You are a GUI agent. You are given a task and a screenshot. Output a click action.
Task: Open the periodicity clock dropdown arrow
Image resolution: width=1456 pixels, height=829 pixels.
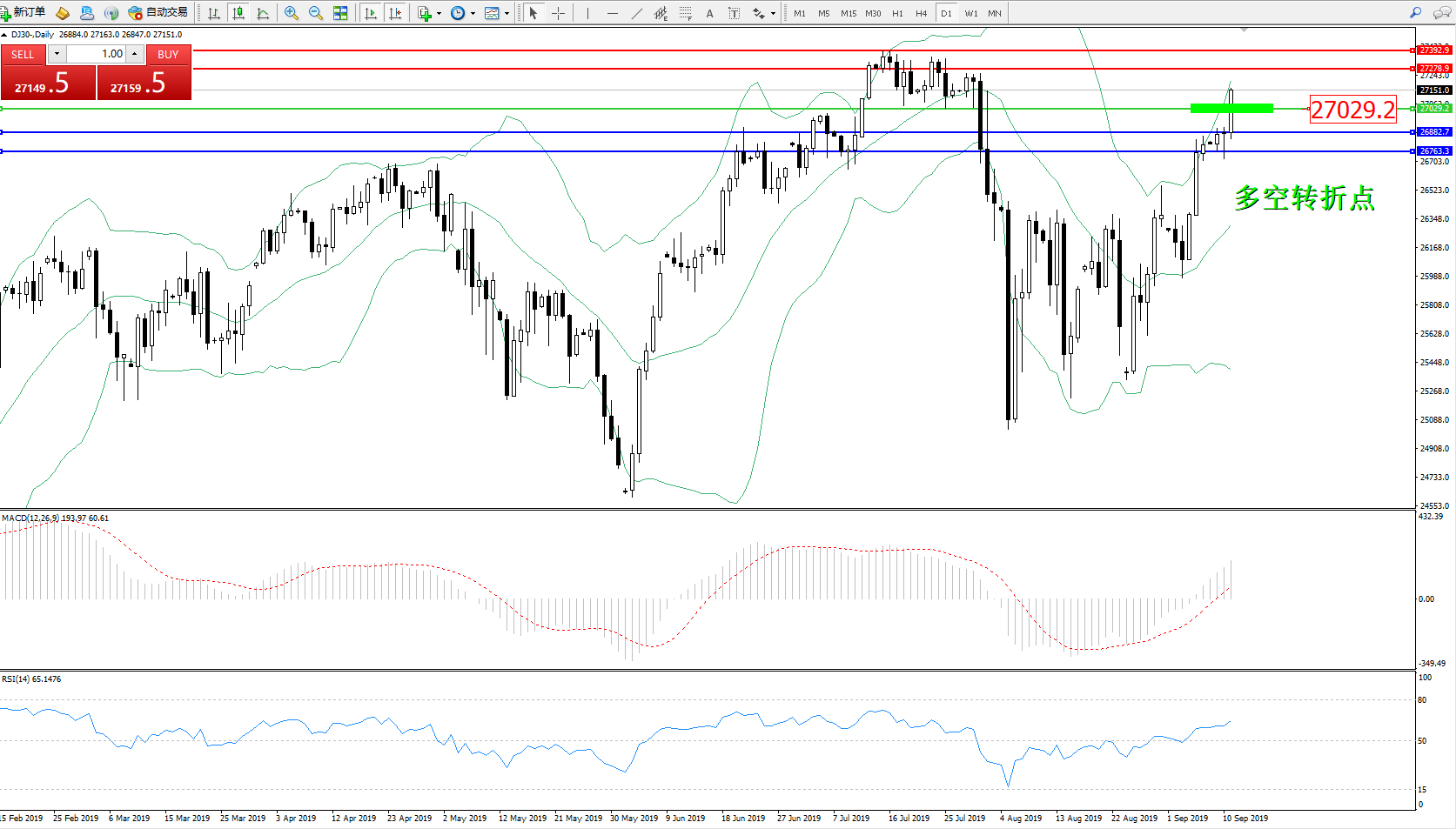click(x=473, y=13)
